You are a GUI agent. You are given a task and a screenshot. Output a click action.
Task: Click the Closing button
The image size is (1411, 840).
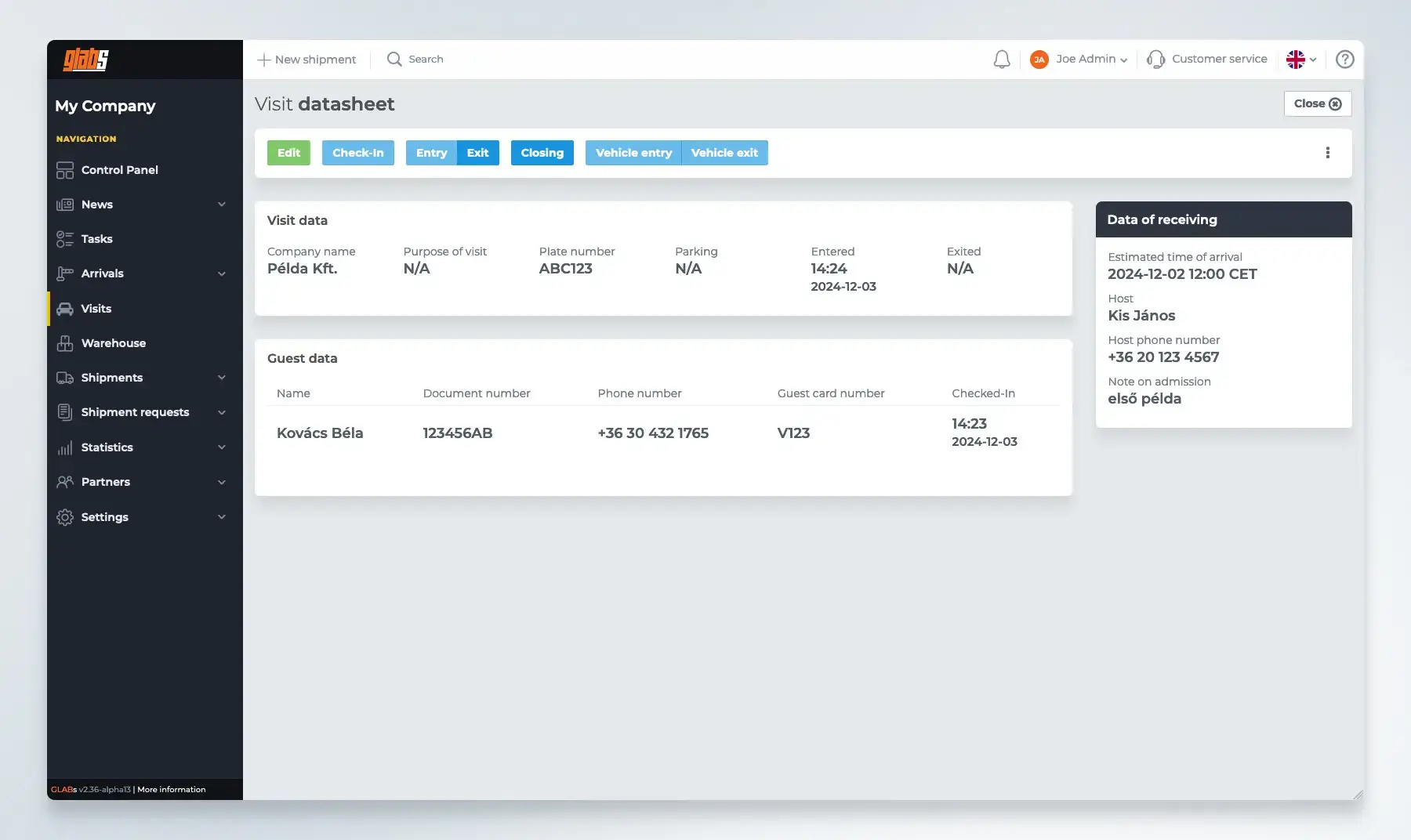click(542, 153)
